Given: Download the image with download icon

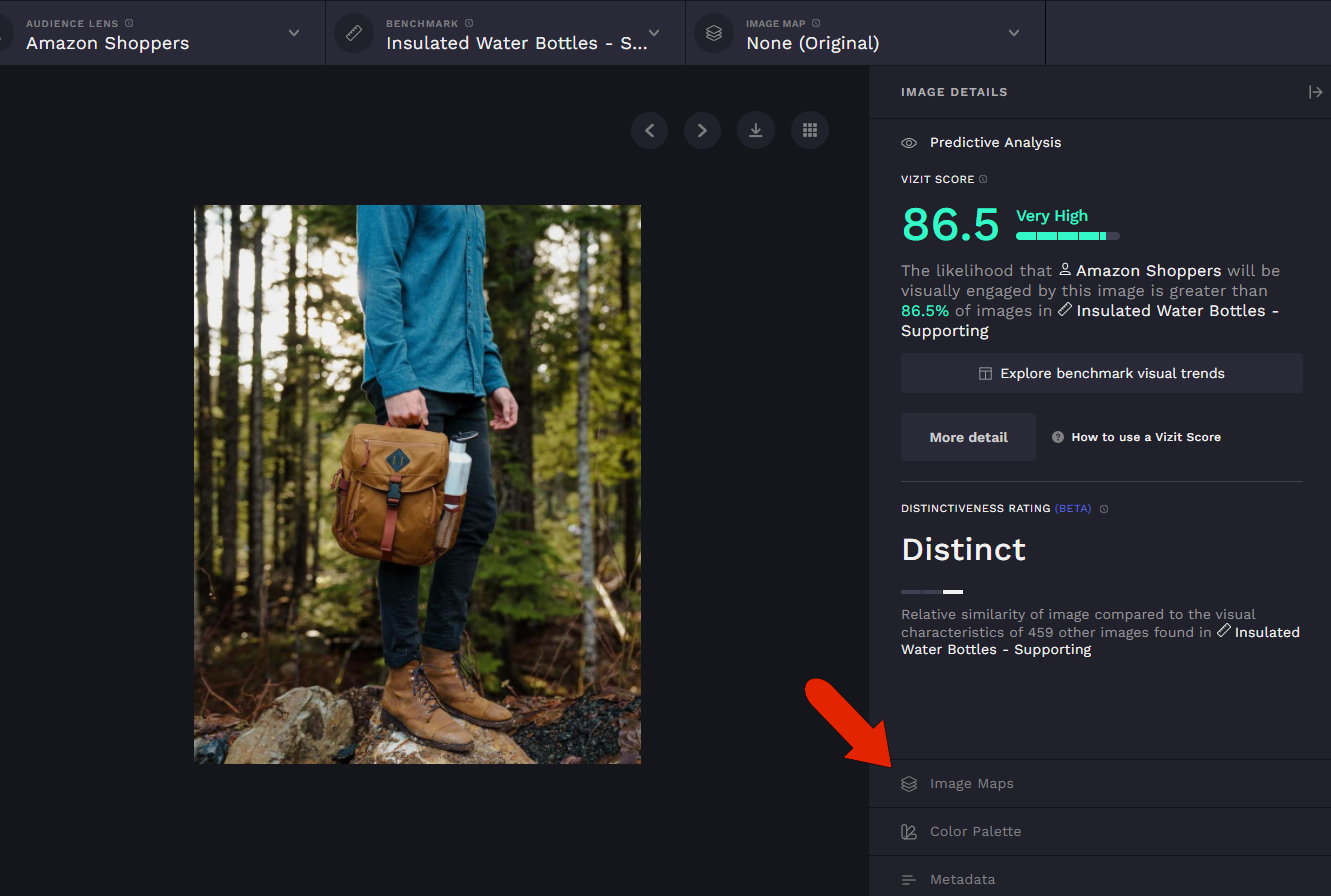Looking at the screenshot, I should point(756,130).
